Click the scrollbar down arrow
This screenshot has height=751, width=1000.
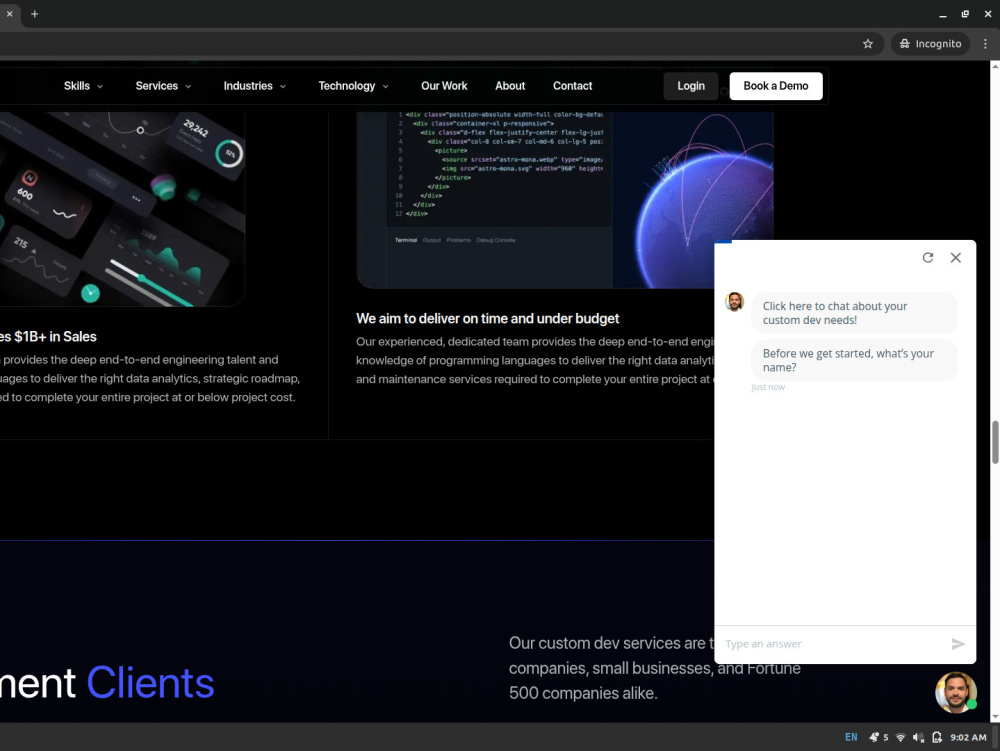pyautogui.click(x=995, y=717)
